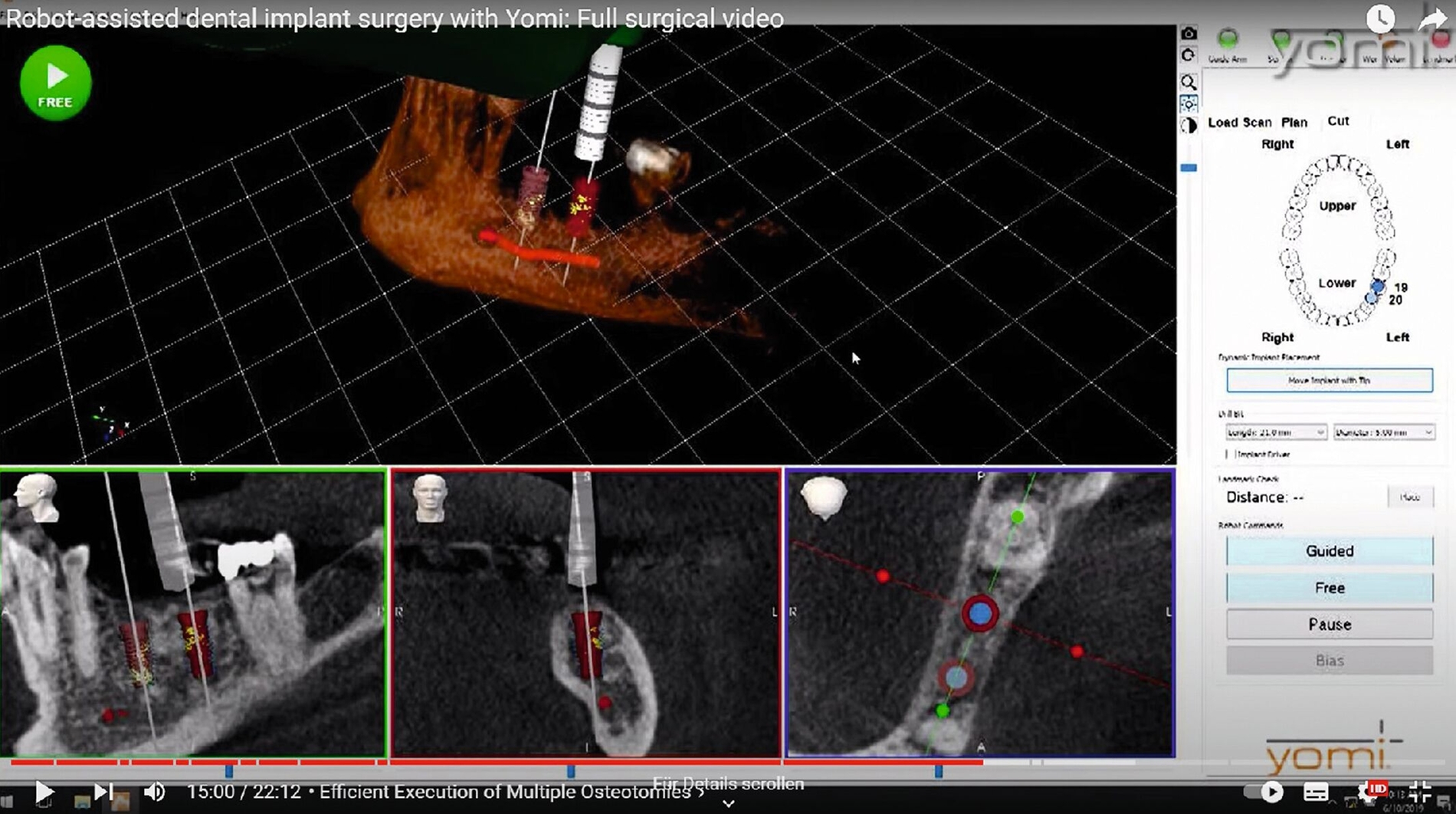Select tooth 20 light-blue marker on dental chart
The image size is (1456, 814).
click(x=1372, y=298)
